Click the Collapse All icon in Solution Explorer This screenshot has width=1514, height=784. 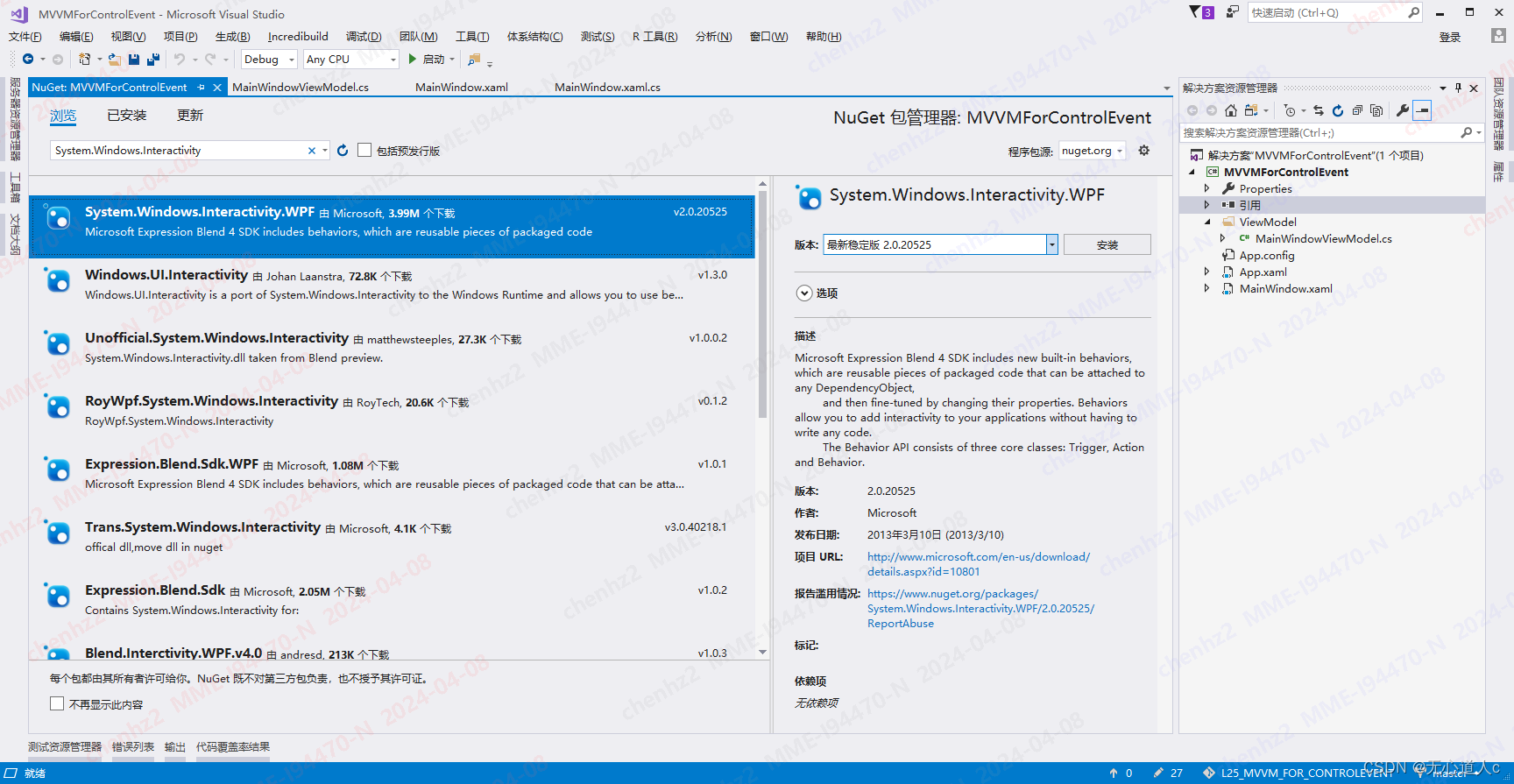[1357, 110]
